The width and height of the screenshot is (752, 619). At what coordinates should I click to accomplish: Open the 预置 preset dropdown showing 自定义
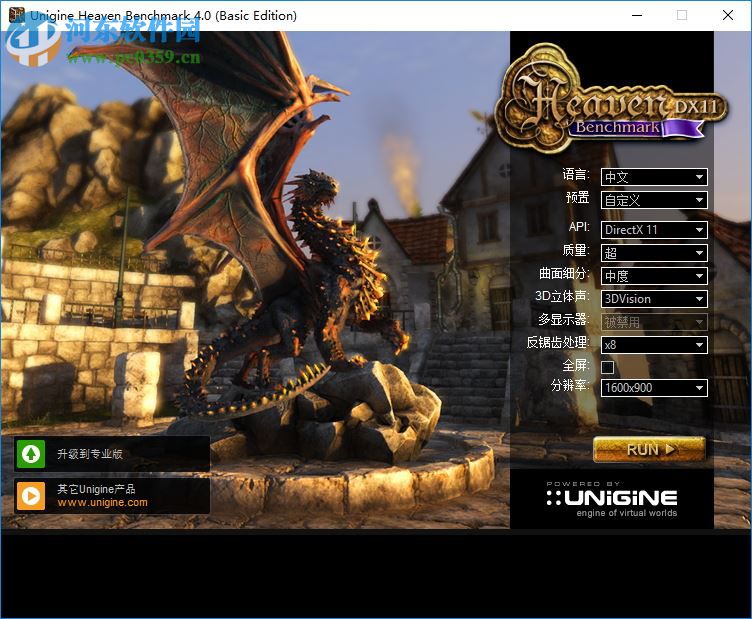[x=654, y=200]
